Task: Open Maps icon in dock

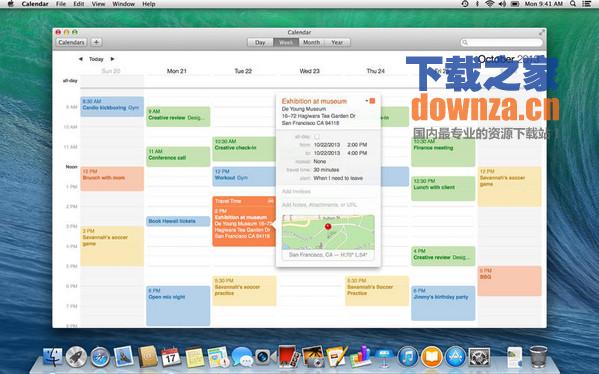Action: click(x=218, y=357)
